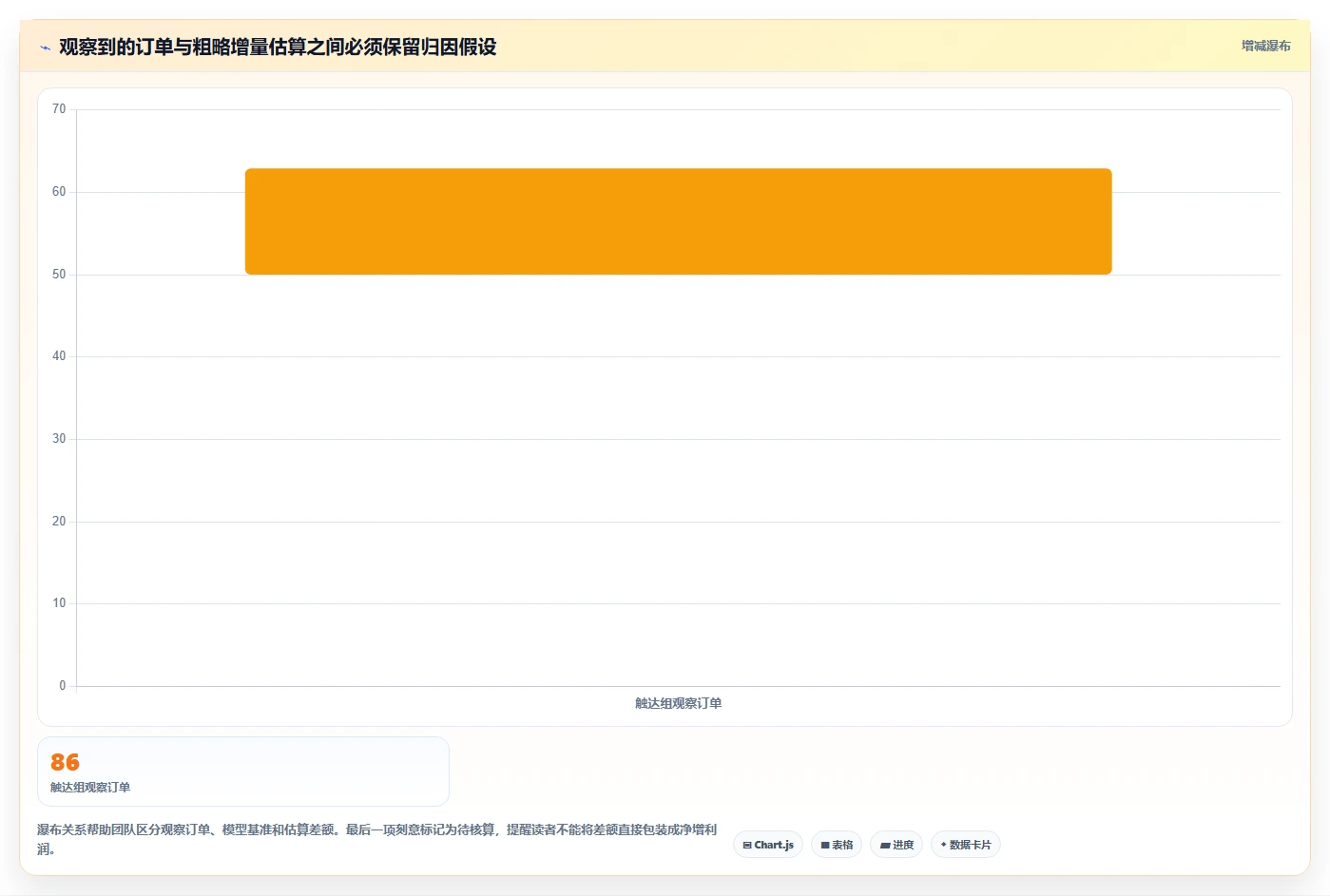Click the description paragraph starting with 瀑布关系
The image size is (1330, 896).
(x=377, y=839)
